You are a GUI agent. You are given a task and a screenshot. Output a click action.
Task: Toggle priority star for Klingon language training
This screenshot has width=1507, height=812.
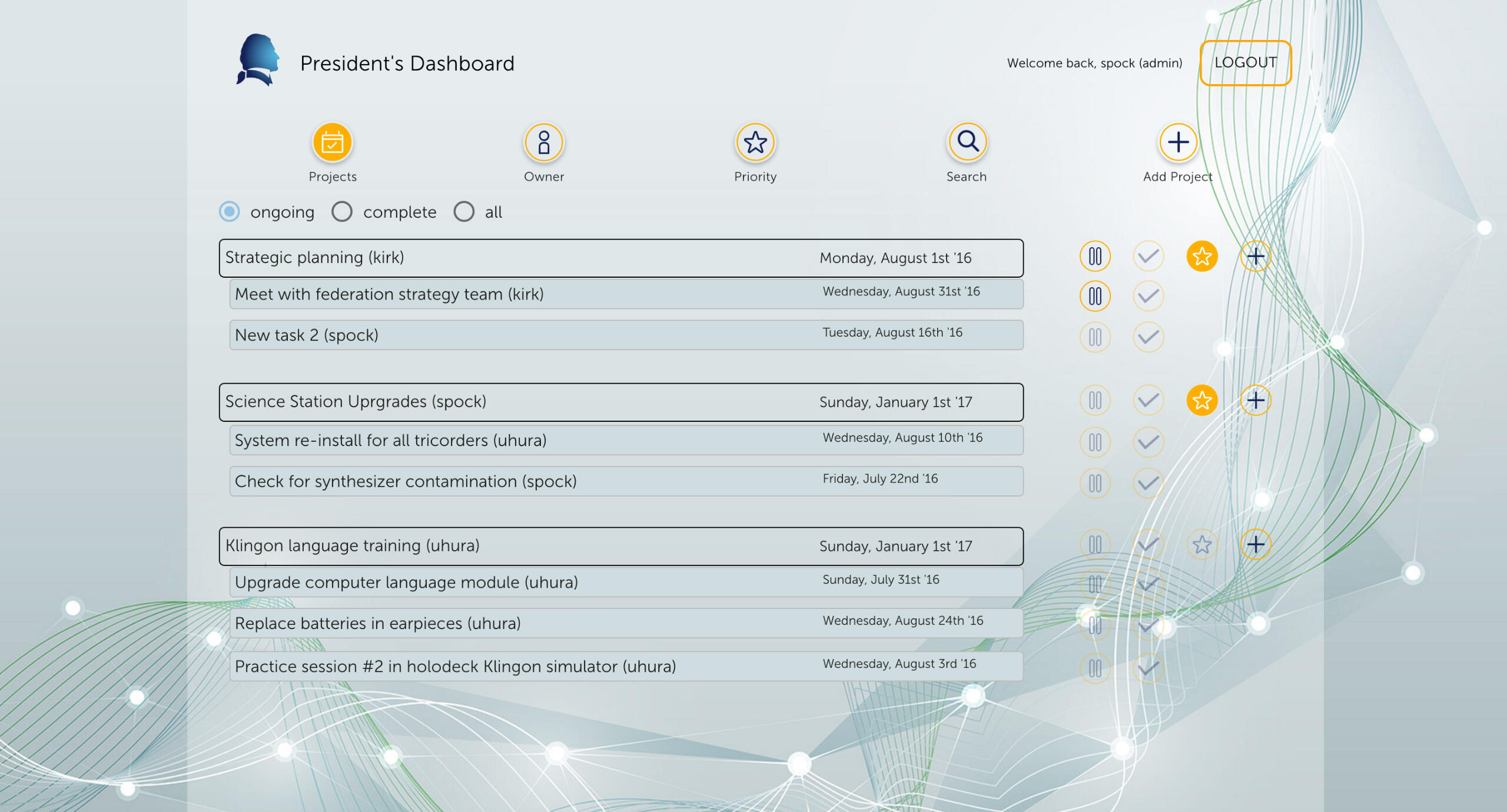pos(1201,545)
